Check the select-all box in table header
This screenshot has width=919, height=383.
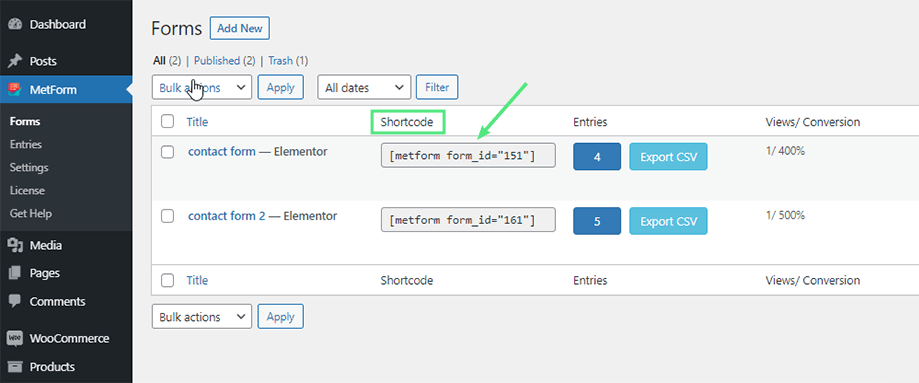tap(168, 122)
